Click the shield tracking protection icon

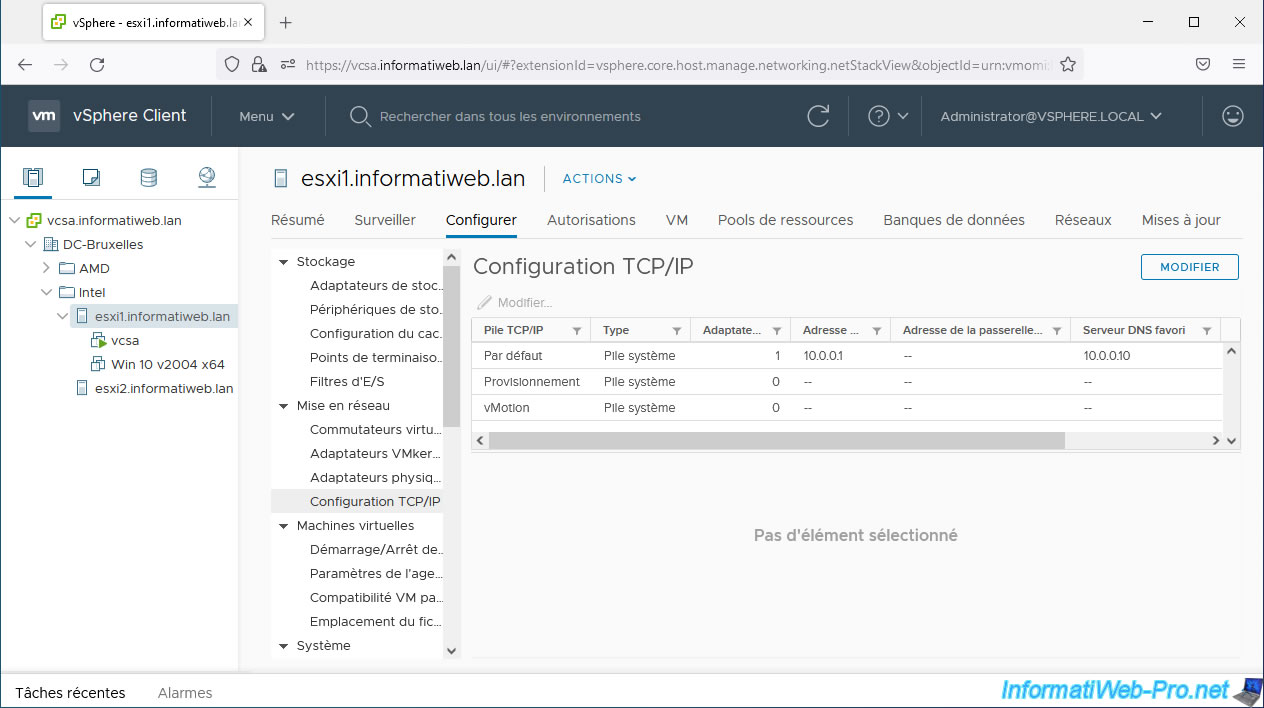coord(232,64)
